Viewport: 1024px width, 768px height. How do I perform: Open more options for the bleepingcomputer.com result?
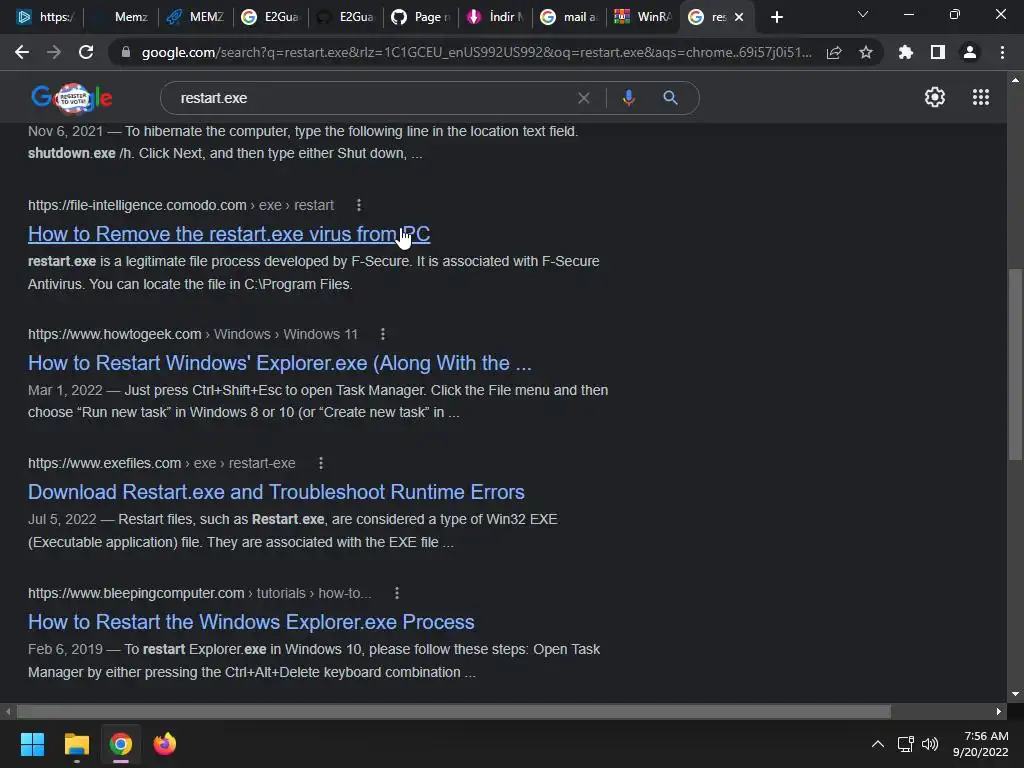(x=396, y=593)
